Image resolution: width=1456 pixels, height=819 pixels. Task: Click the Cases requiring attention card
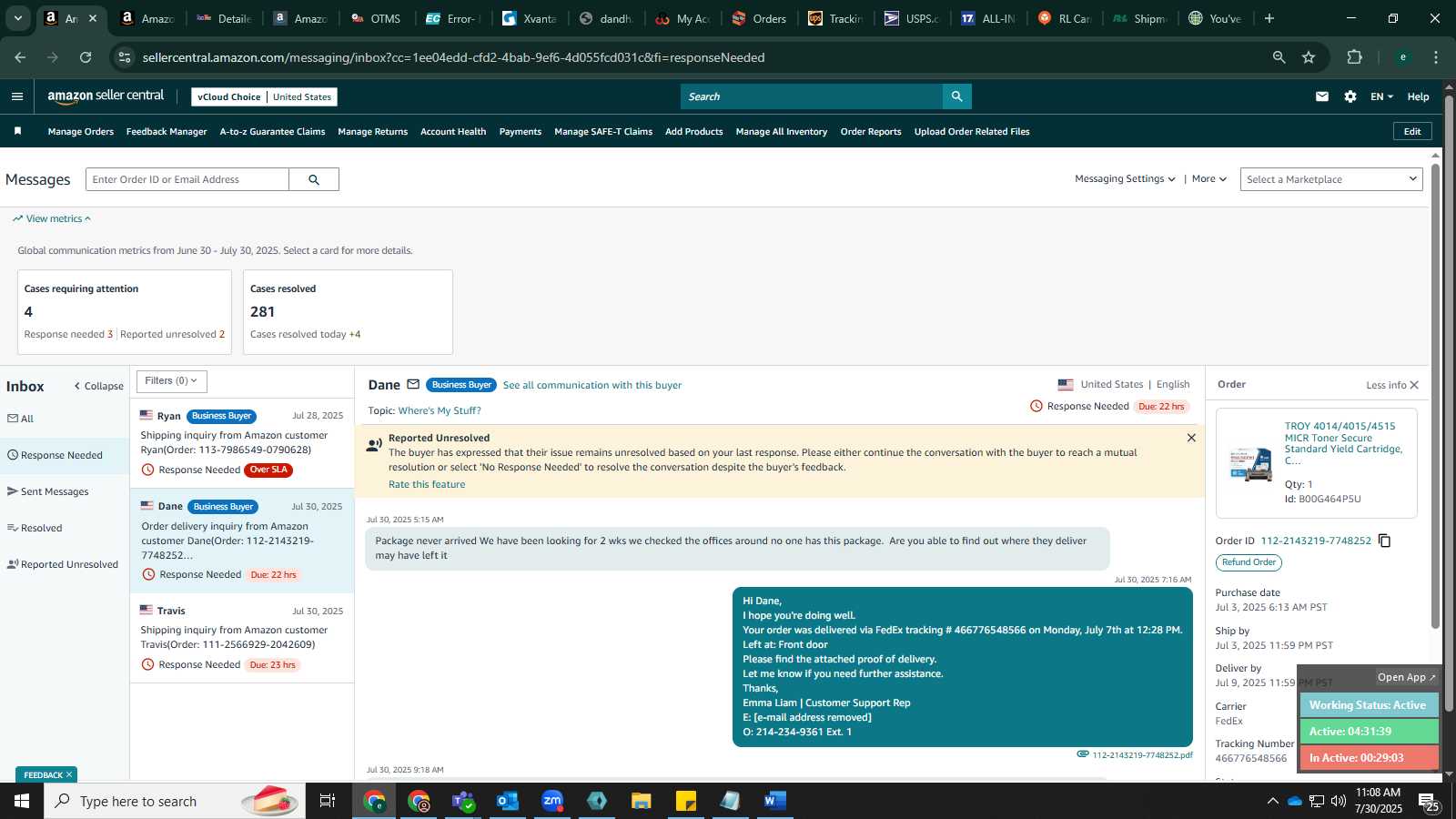(125, 312)
